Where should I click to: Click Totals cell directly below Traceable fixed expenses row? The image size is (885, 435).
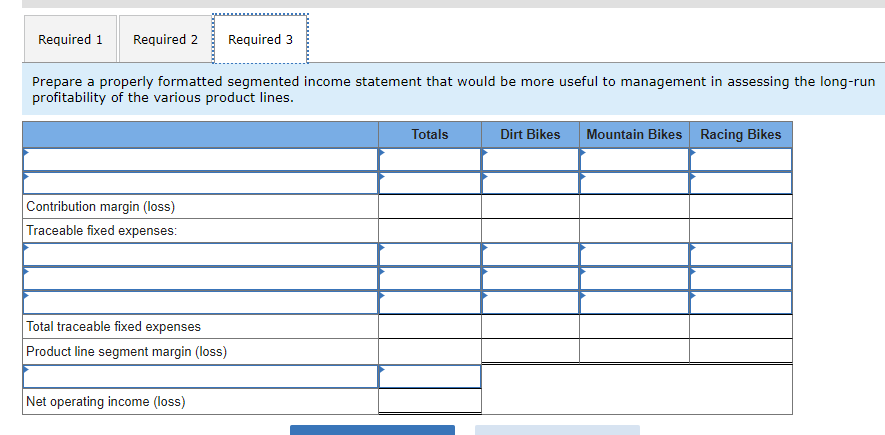pos(430,255)
